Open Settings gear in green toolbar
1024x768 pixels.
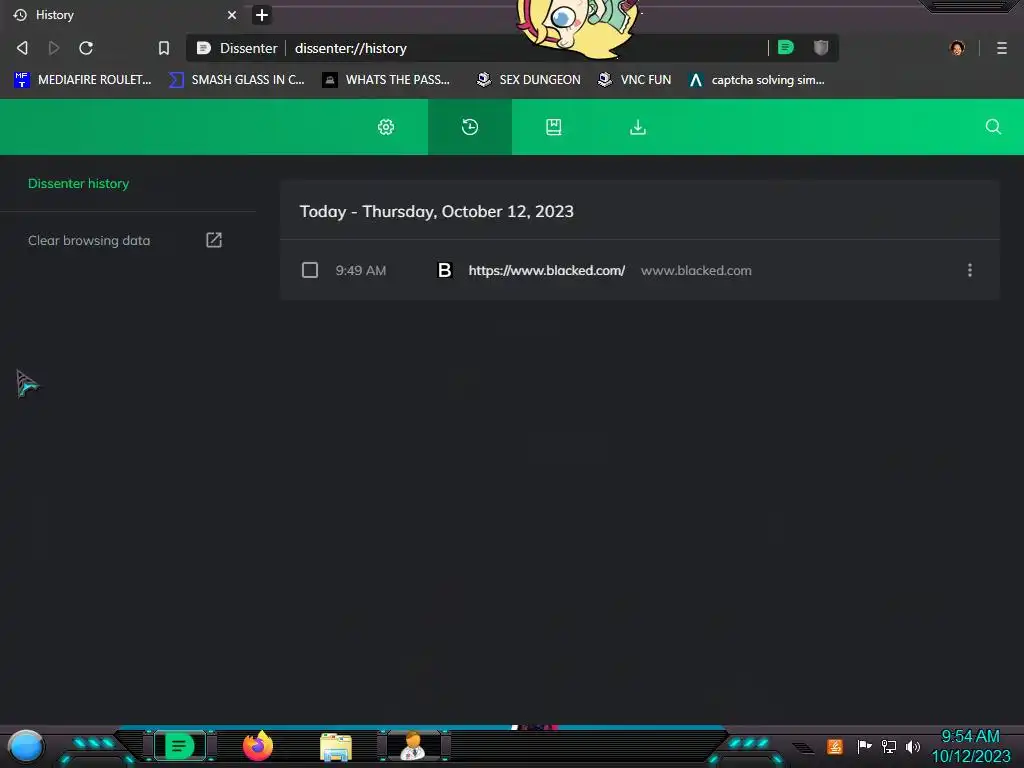(x=386, y=127)
